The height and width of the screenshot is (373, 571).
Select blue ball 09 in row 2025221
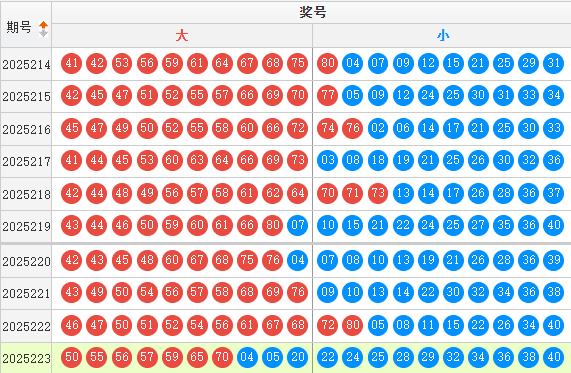pos(328,292)
